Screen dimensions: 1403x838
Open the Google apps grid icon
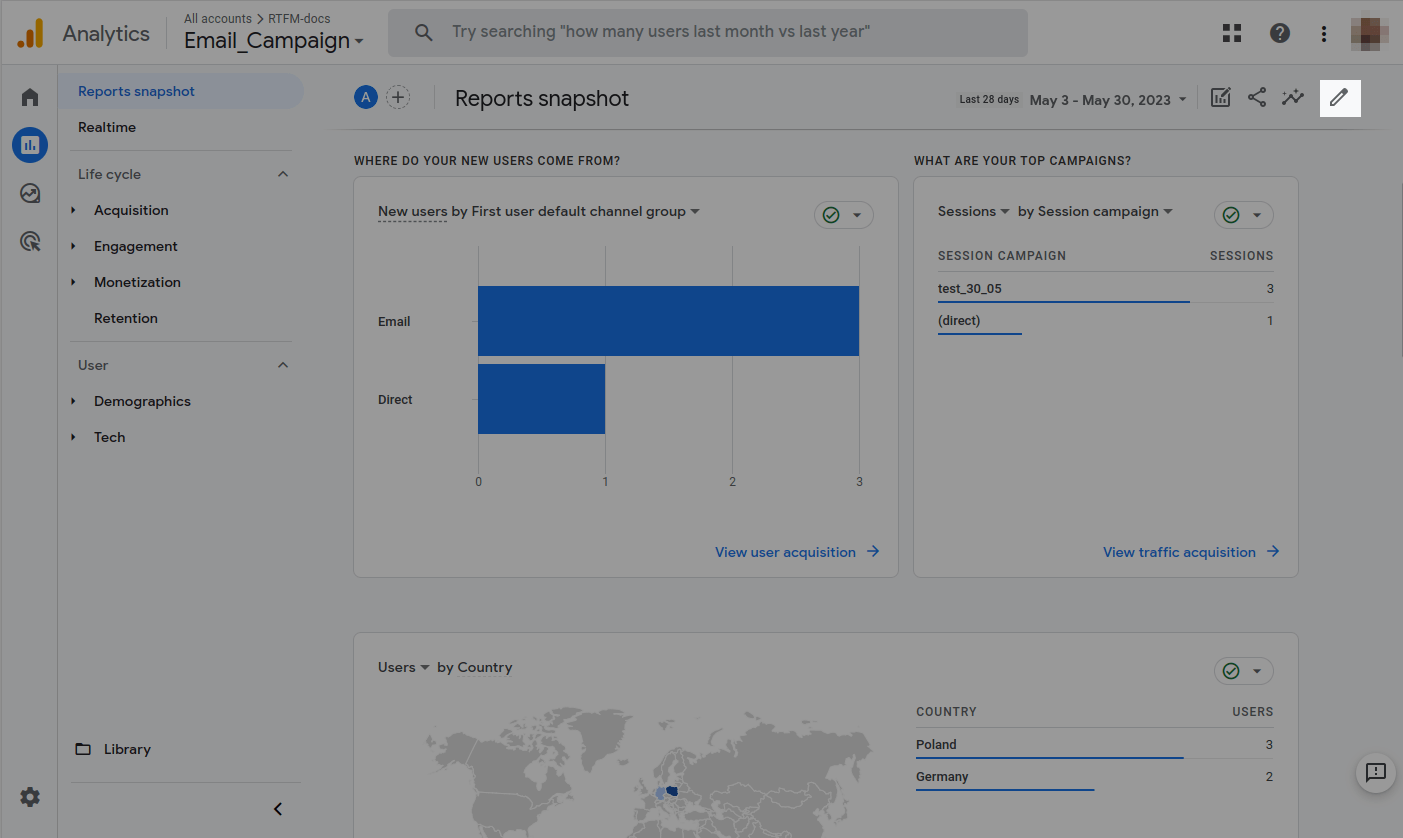click(x=1232, y=33)
